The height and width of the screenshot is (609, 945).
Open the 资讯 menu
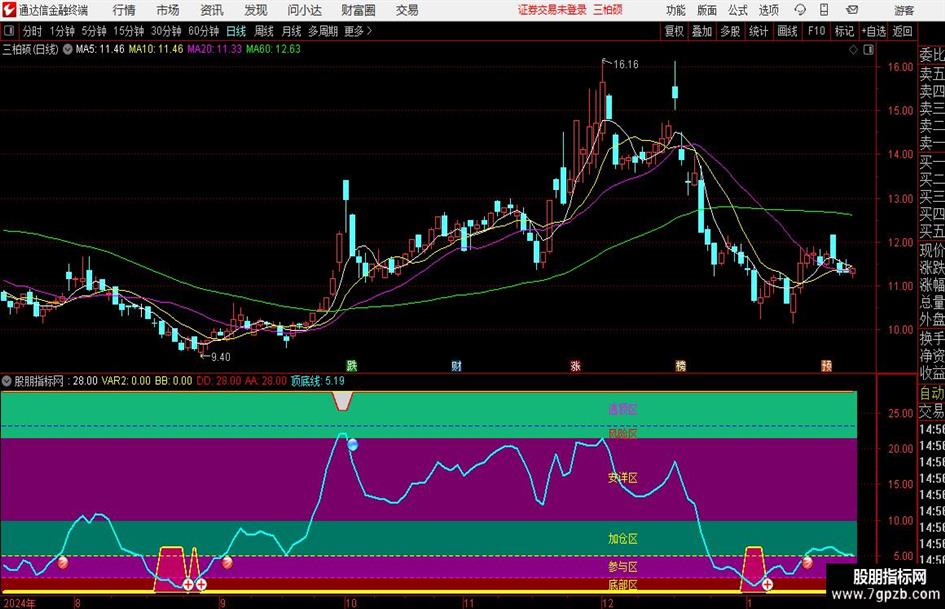(x=212, y=10)
